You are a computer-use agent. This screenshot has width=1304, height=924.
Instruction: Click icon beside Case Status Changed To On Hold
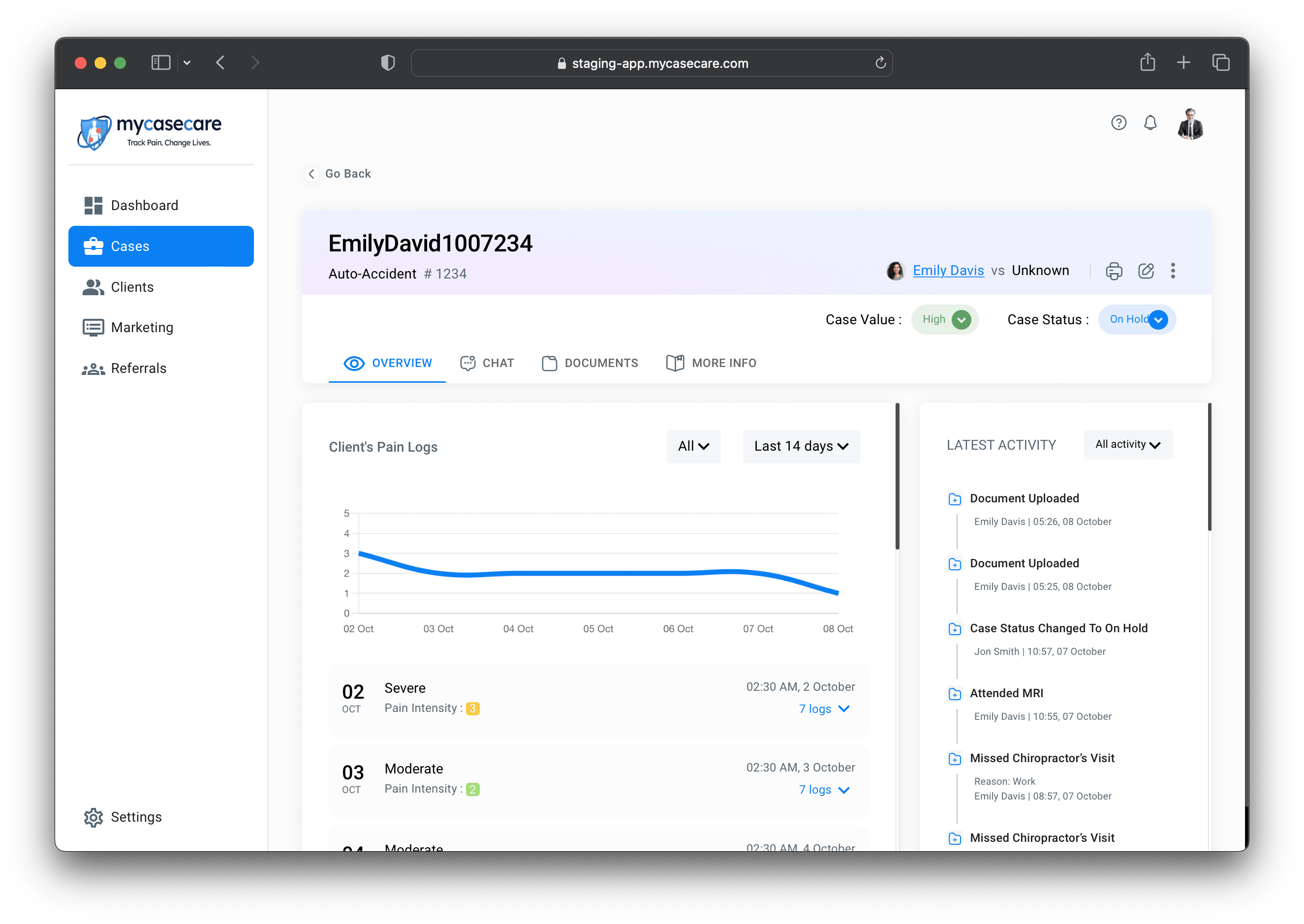pos(955,629)
